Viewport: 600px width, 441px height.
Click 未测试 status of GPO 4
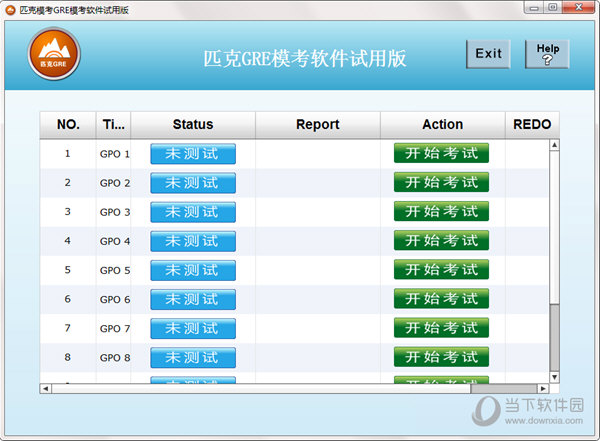tap(193, 241)
